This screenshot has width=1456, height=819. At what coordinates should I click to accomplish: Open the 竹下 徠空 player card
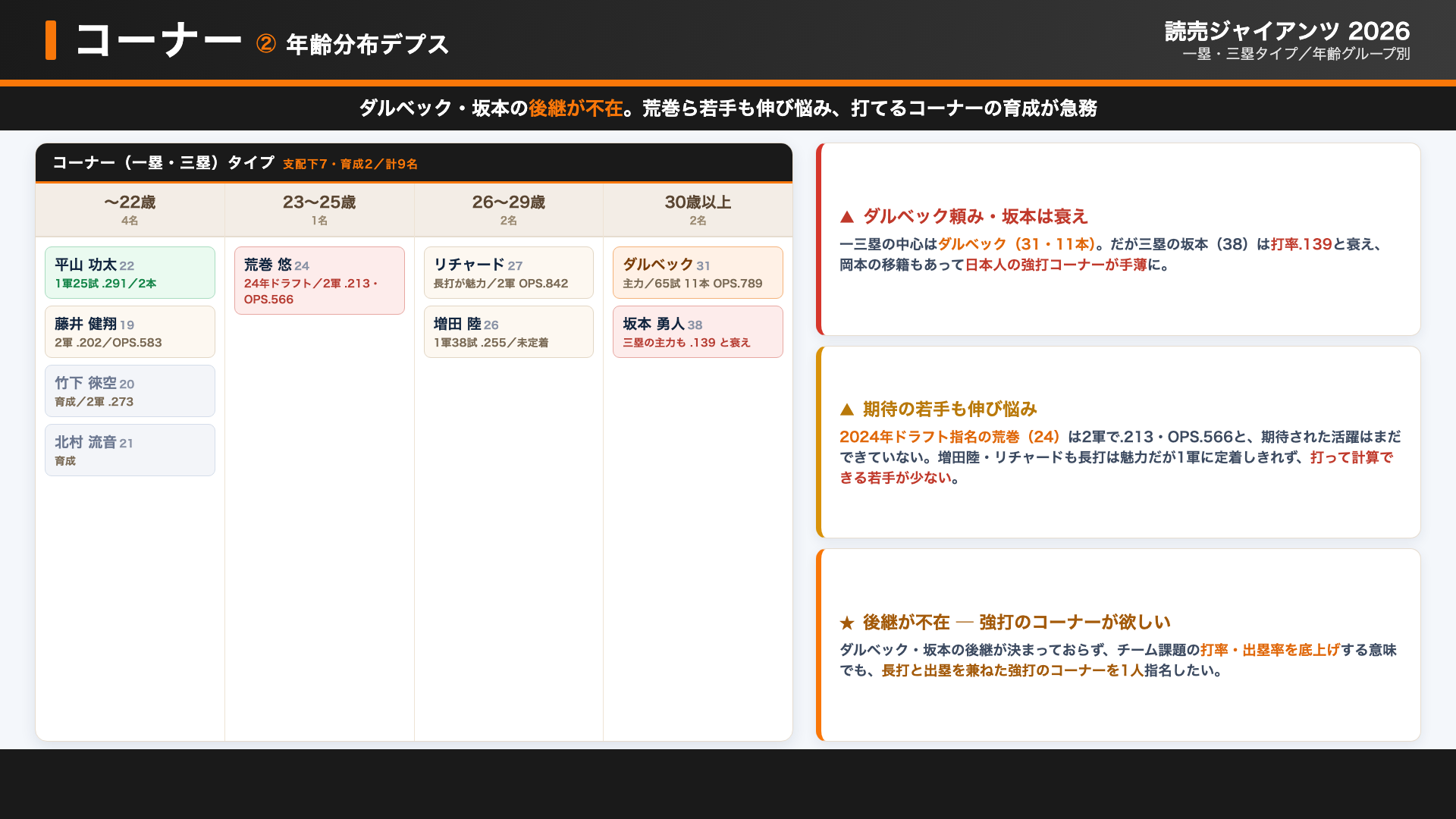(130, 391)
